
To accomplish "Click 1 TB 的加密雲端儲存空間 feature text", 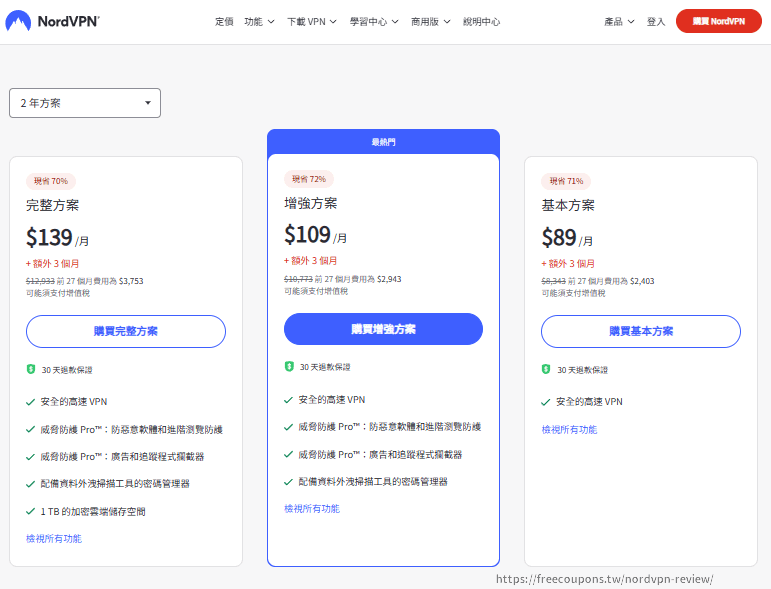I will [x=93, y=512].
